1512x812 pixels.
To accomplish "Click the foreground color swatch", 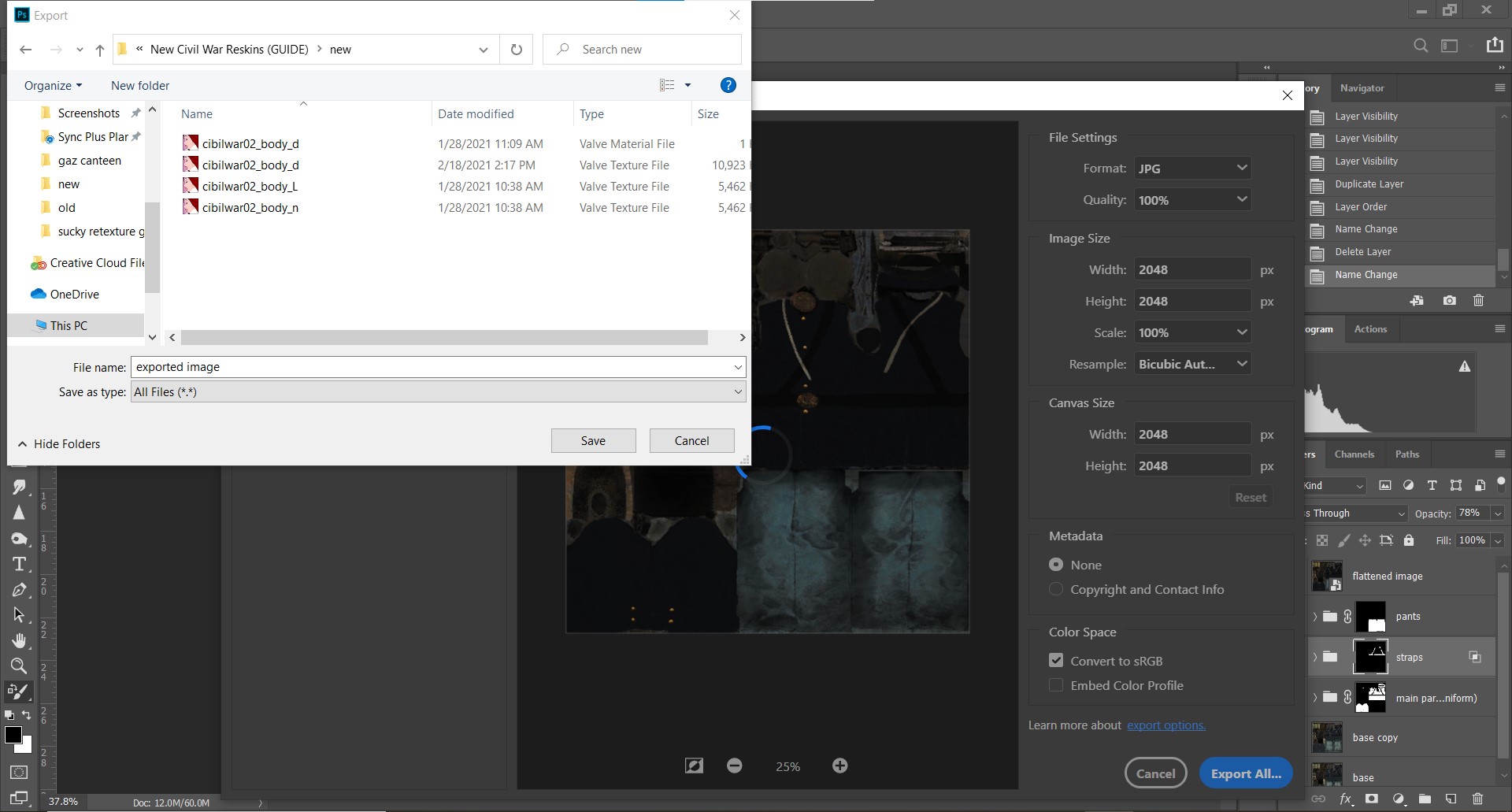I will pos(13,735).
